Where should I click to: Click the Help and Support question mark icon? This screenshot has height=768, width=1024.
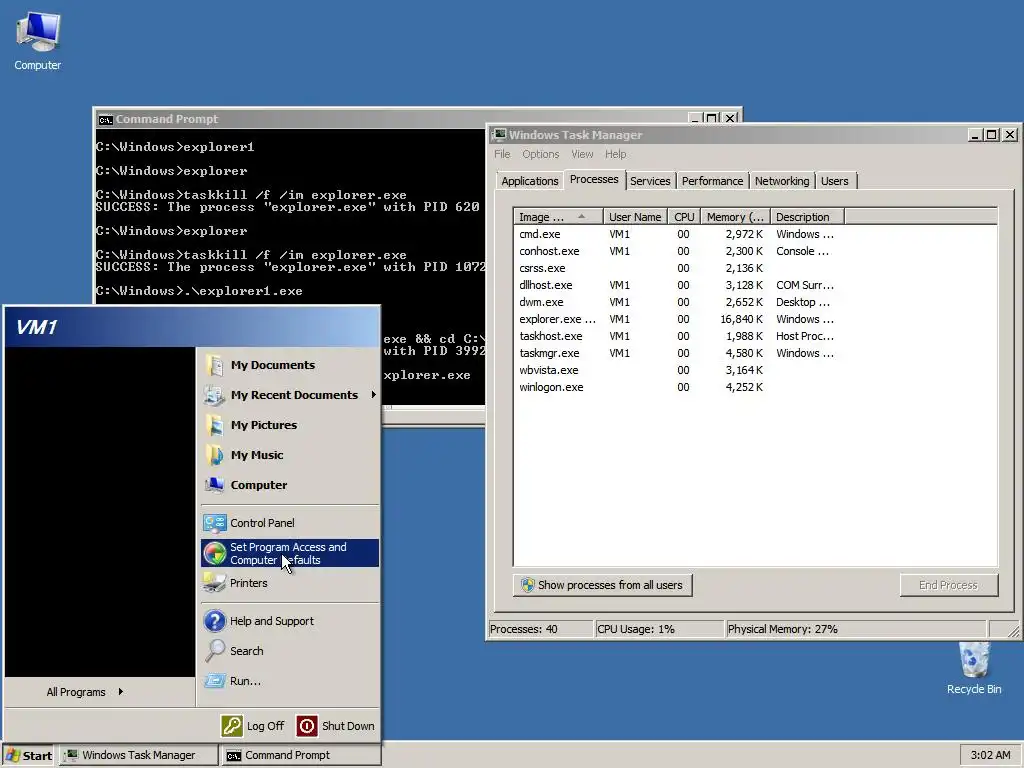pyautogui.click(x=214, y=621)
